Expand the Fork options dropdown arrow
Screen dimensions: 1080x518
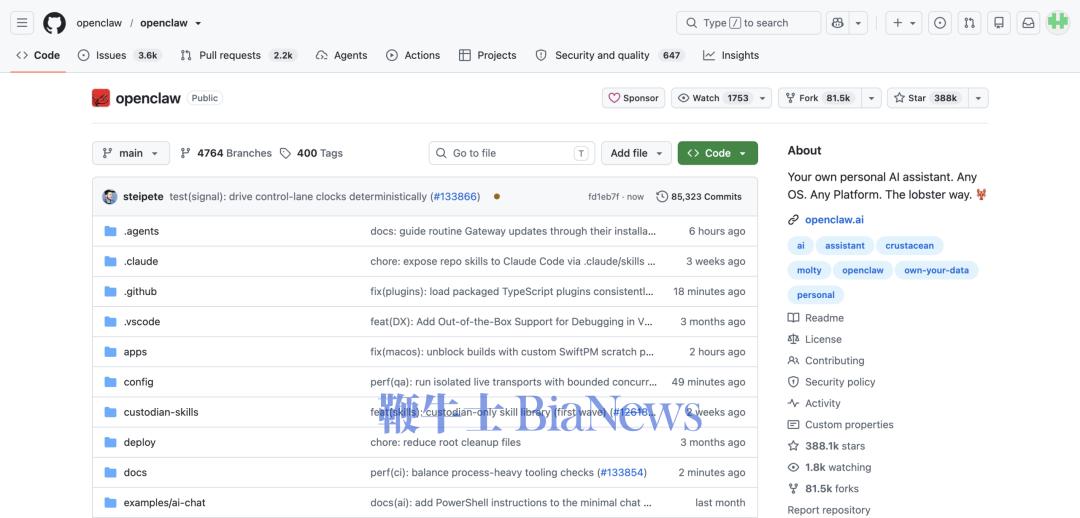click(871, 98)
